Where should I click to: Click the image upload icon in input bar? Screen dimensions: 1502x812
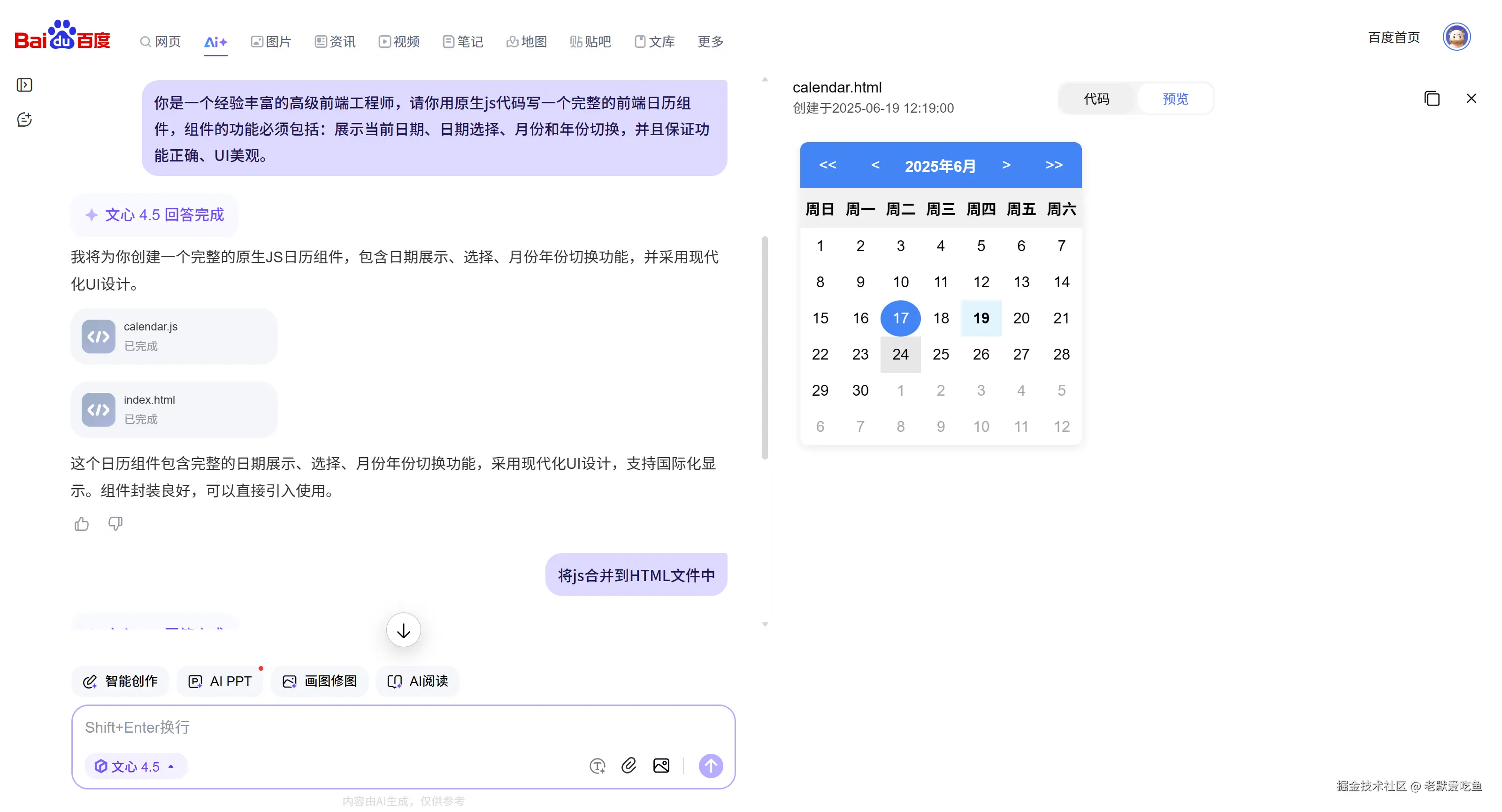(660, 766)
